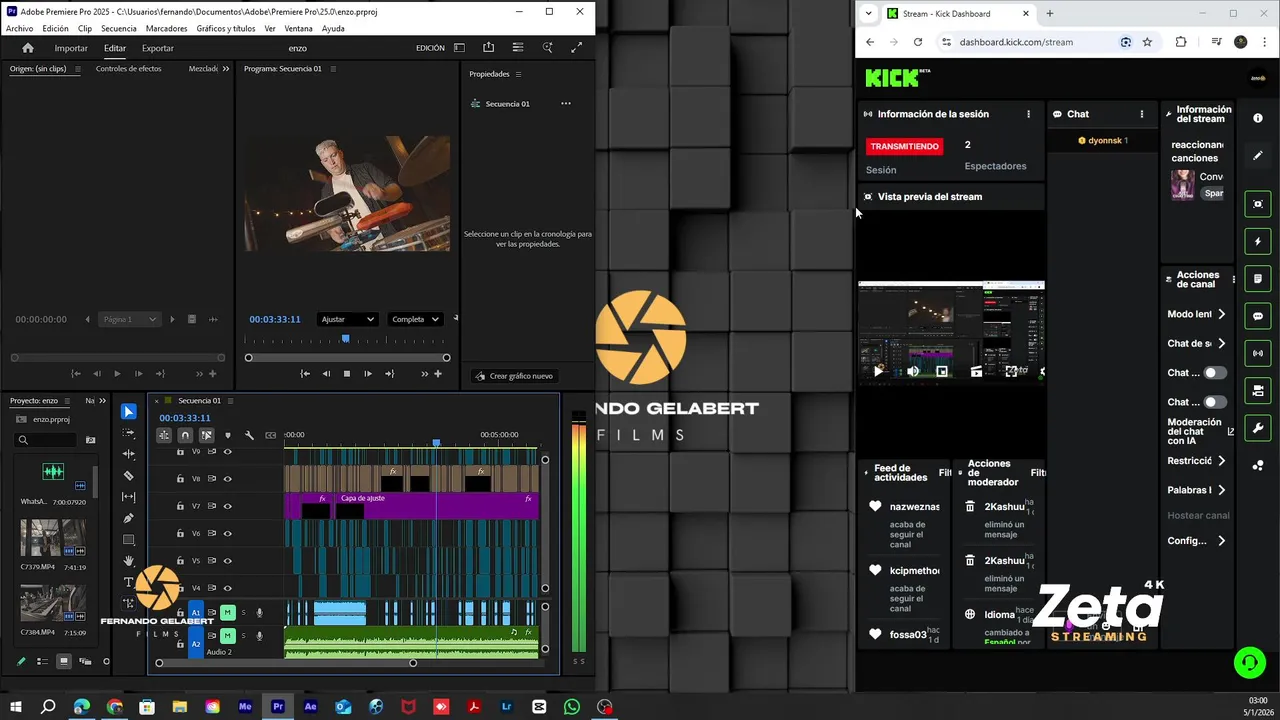This screenshot has width=1280, height=720.
Task: Click the Stop button in Program monitor
Action: pos(347,374)
